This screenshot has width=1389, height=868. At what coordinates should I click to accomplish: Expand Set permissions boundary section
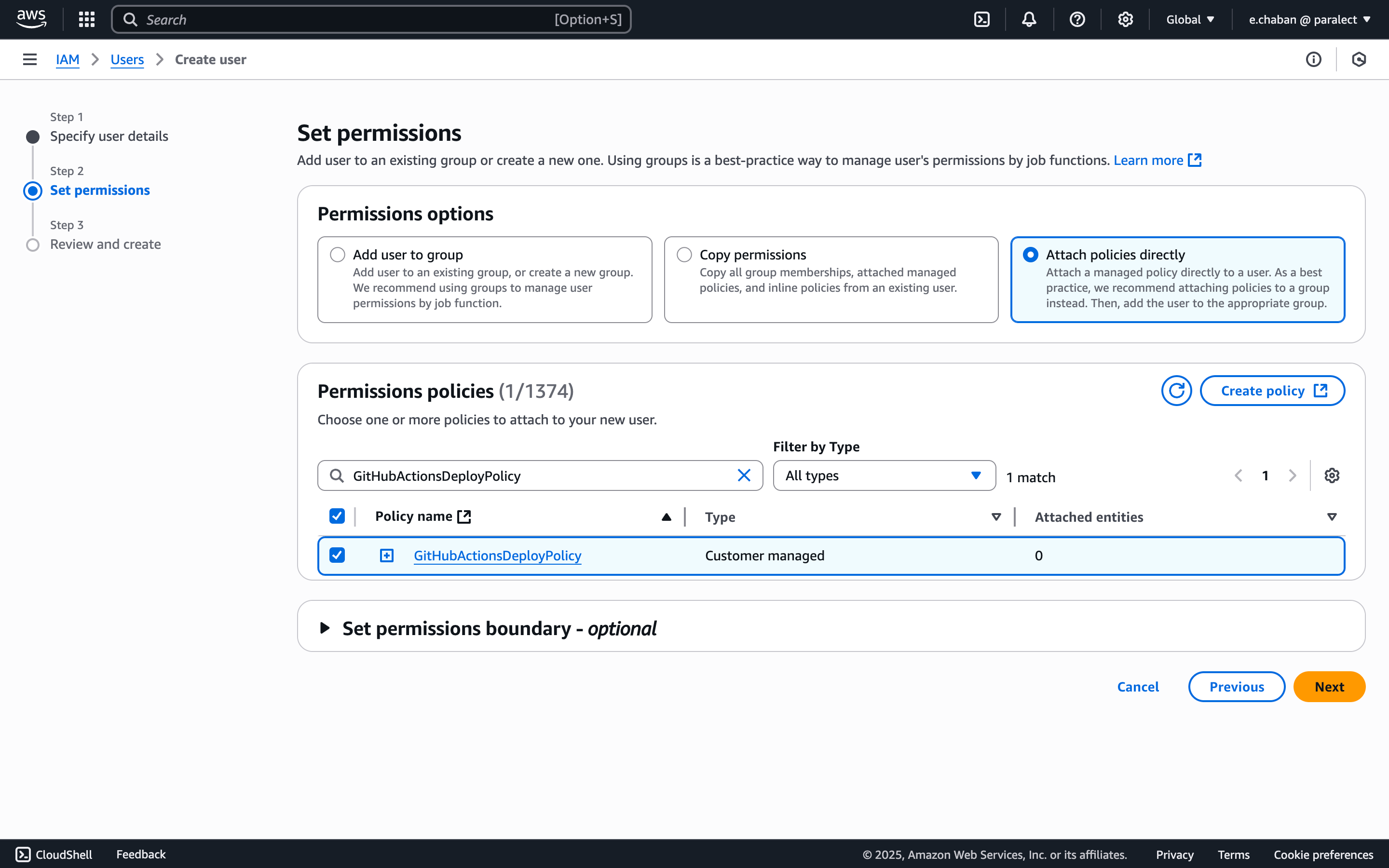325,628
